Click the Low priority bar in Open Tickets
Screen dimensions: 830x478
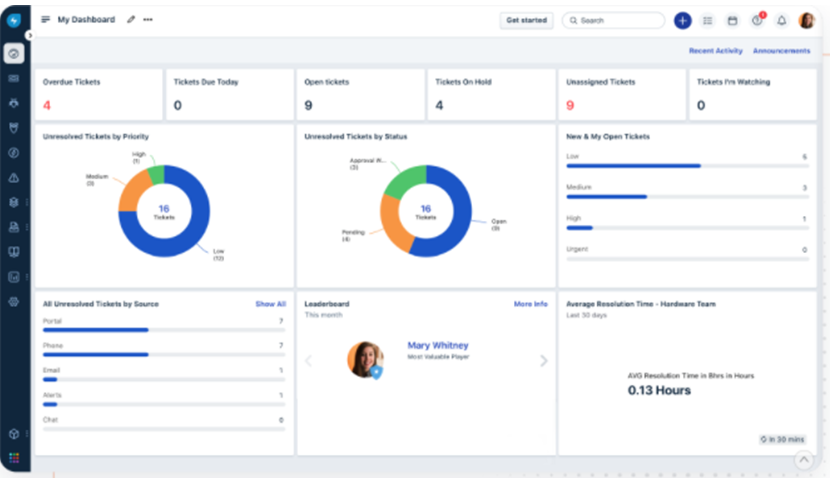pyautogui.click(x=633, y=166)
